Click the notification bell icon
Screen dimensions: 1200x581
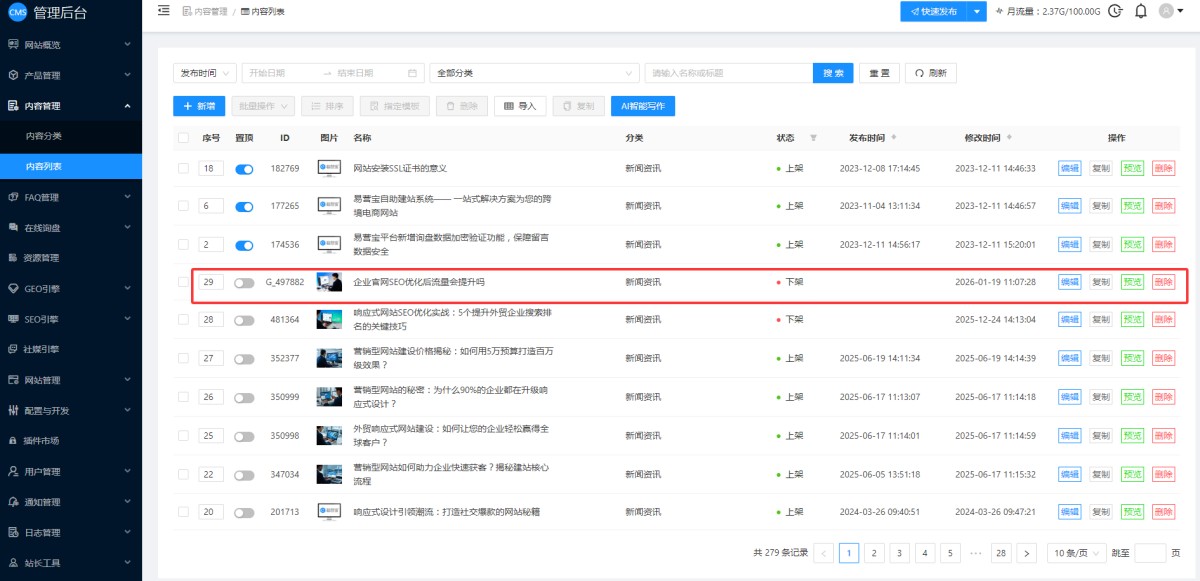[1140, 11]
